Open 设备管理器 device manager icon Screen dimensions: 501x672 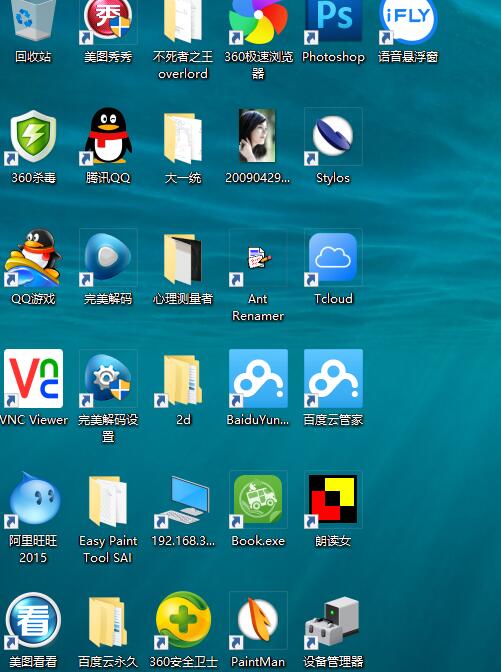pyautogui.click(x=333, y=622)
